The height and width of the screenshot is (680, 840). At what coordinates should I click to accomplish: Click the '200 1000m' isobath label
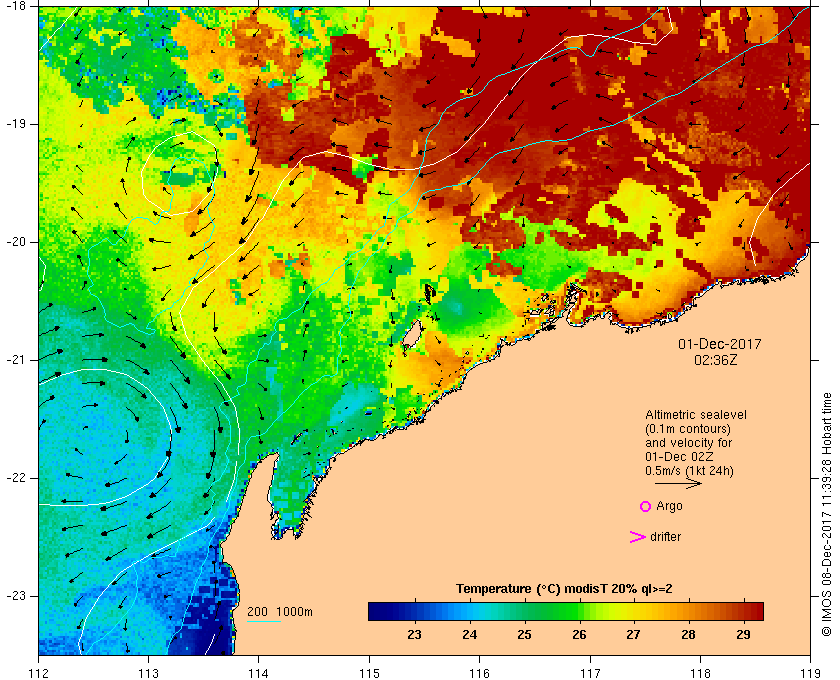(280, 612)
